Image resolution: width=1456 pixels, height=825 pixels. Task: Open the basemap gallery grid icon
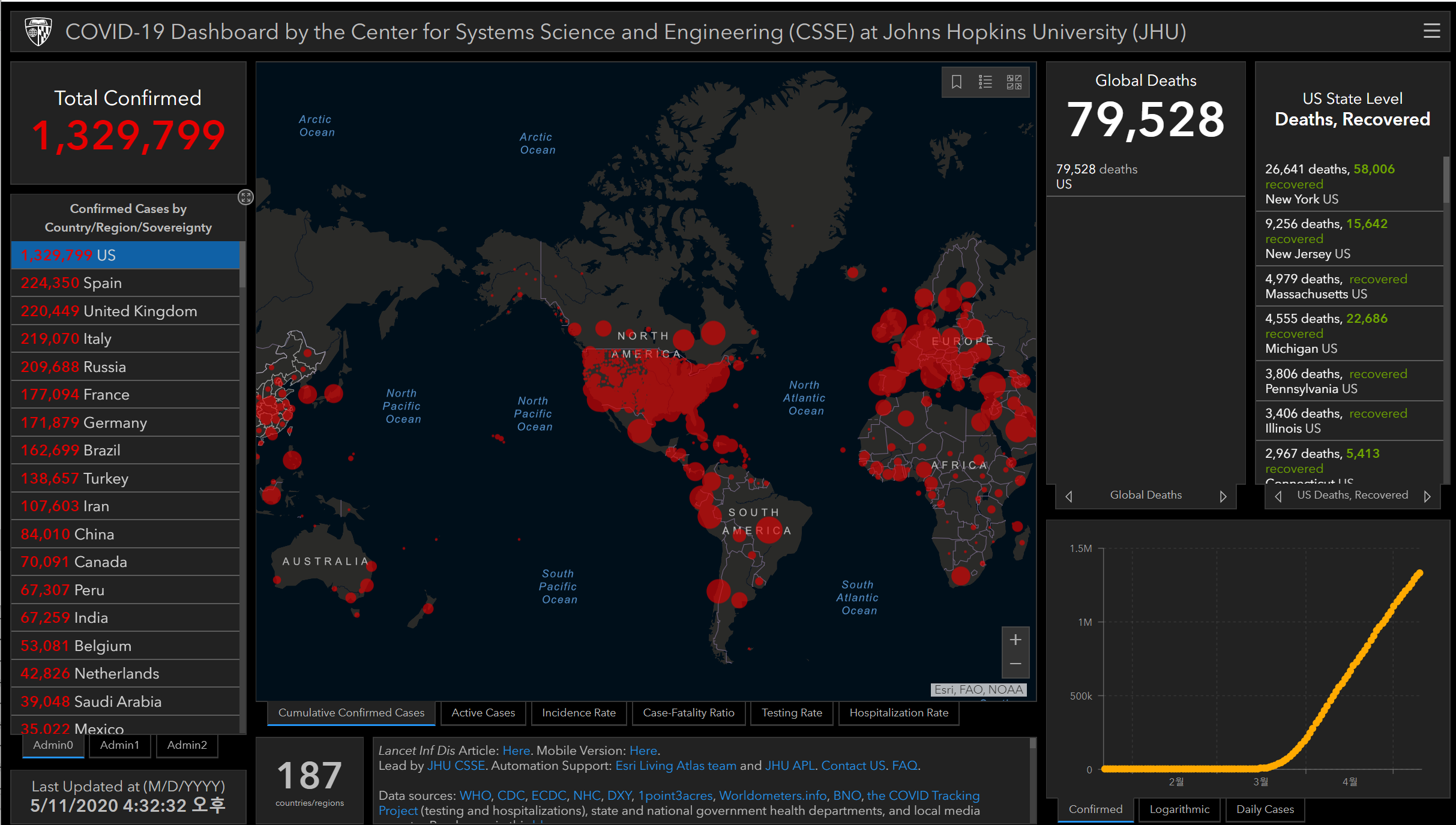click(x=1014, y=82)
